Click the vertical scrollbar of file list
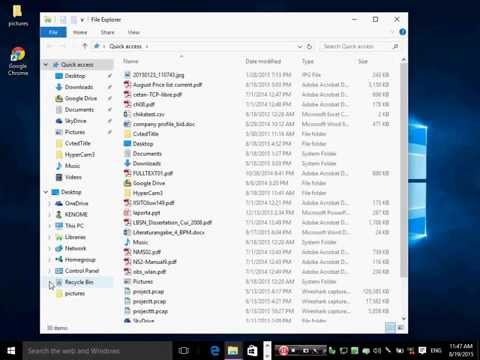This screenshot has width=480, height=360. (x=404, y=170)
